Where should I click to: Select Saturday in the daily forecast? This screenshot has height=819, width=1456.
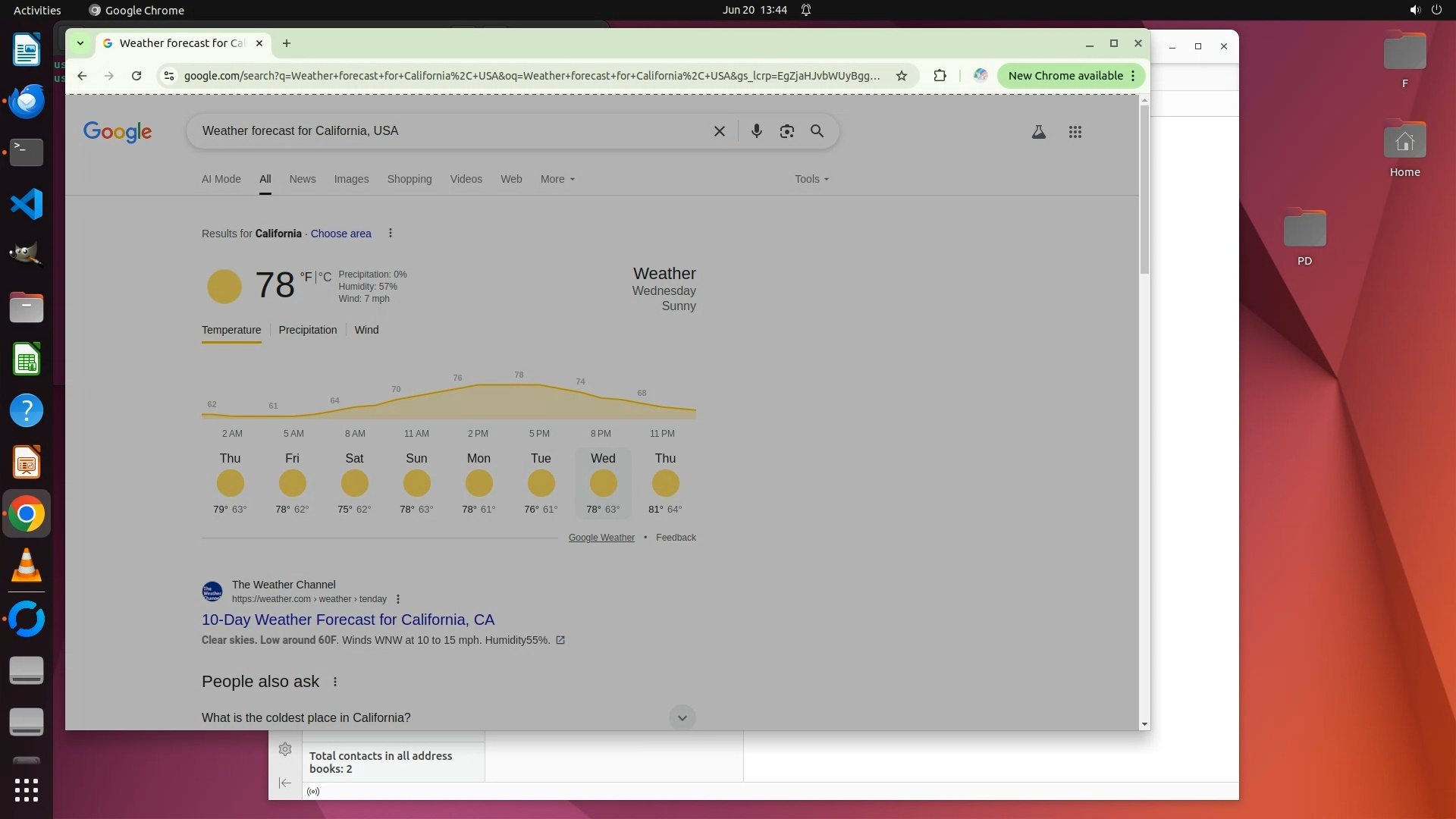tap(354, 482)
